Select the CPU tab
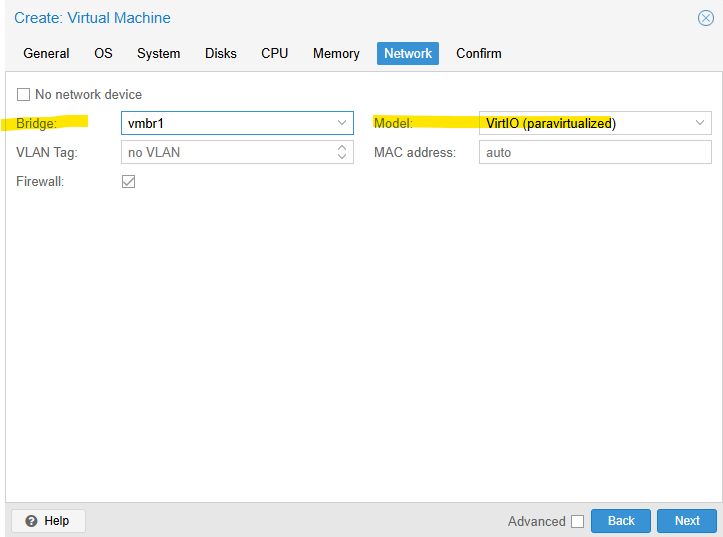This screenshot has width=723, height=537. pos(274,54)
